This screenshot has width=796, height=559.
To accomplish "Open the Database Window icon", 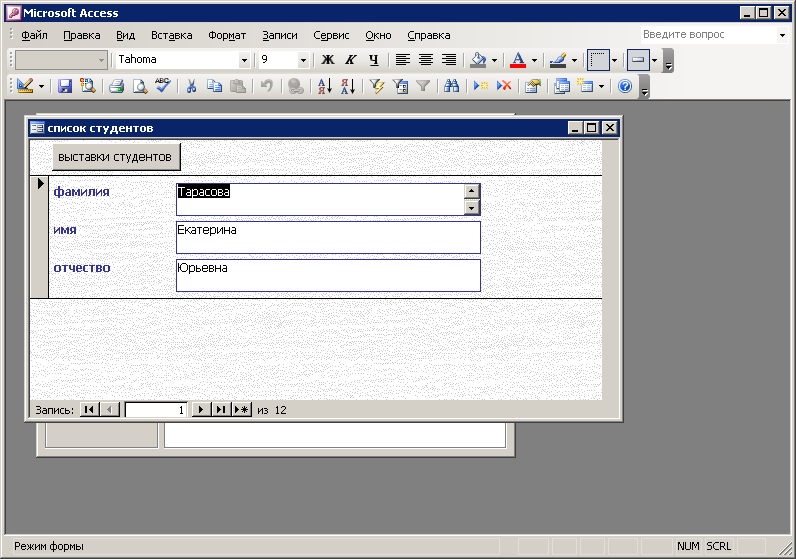I will (561, 86).
